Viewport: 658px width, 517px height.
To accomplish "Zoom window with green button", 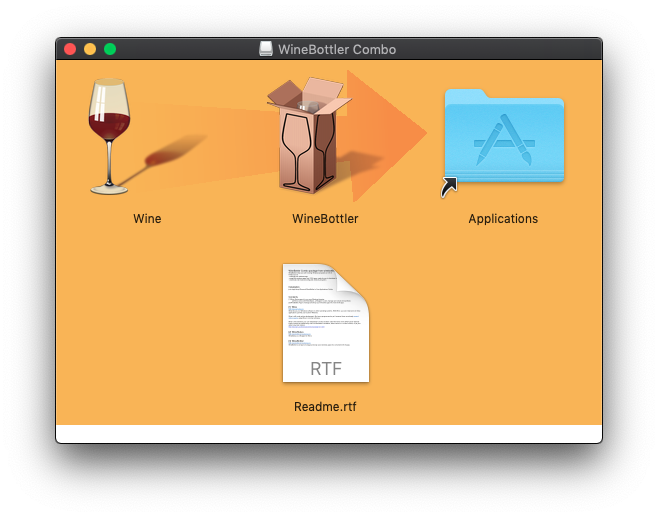I will tap(110, 49).
